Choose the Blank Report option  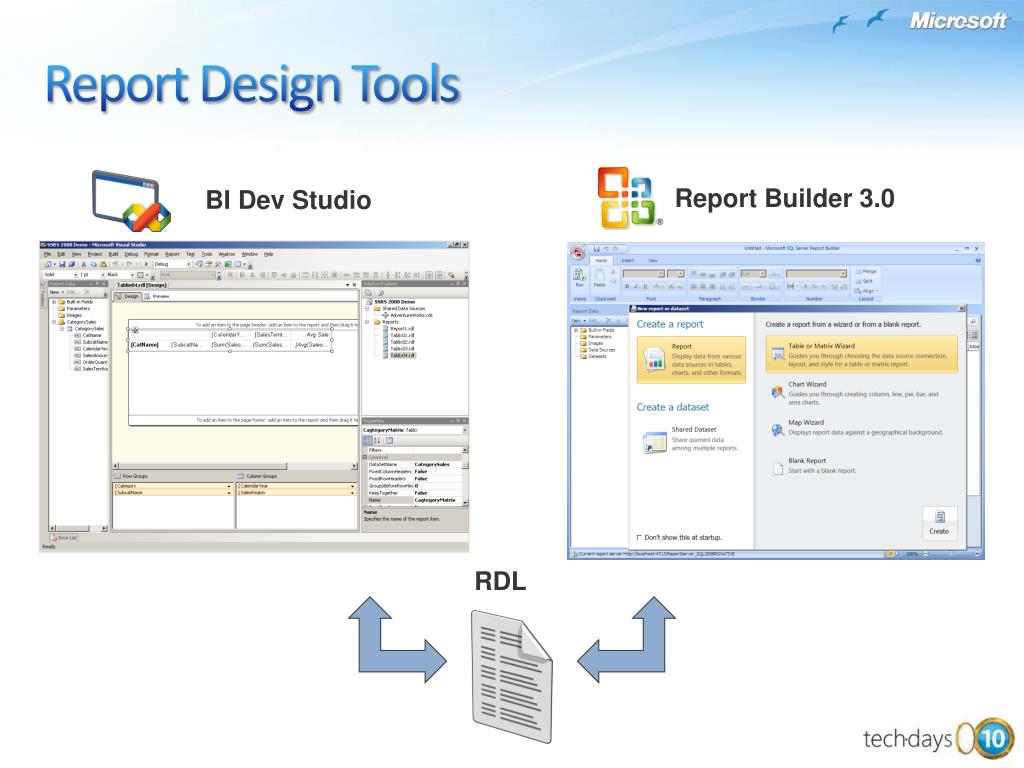(814, 466)
